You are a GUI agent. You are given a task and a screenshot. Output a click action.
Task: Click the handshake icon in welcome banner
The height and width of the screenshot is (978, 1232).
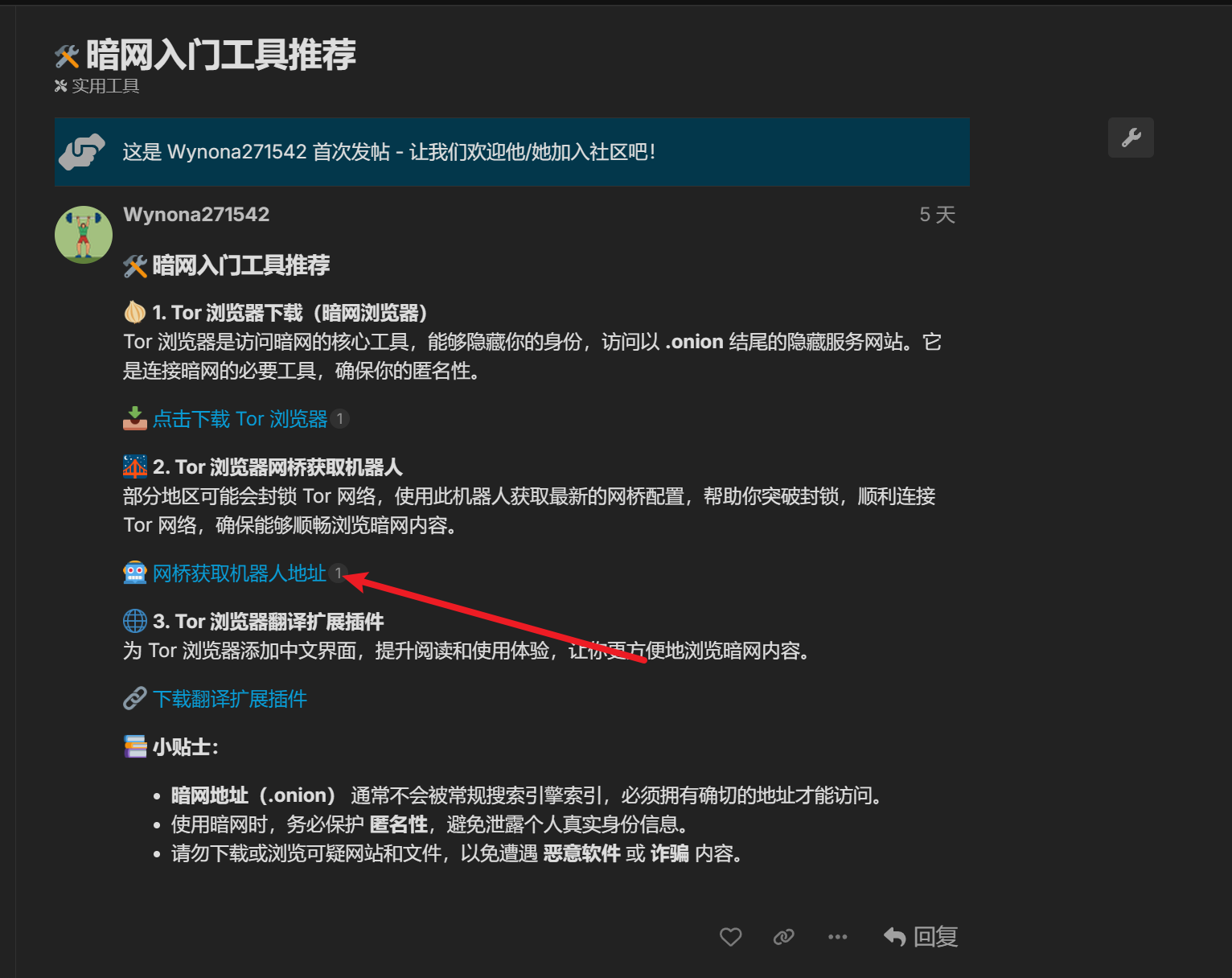pos(82,151)
